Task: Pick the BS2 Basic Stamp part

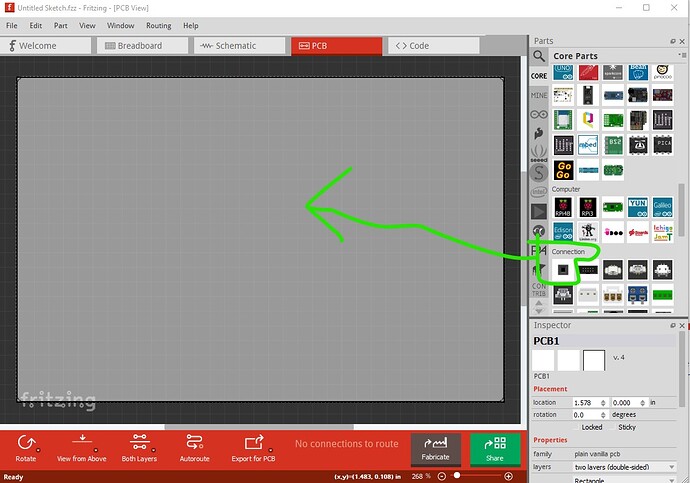Action: click(x=613, y=145)
